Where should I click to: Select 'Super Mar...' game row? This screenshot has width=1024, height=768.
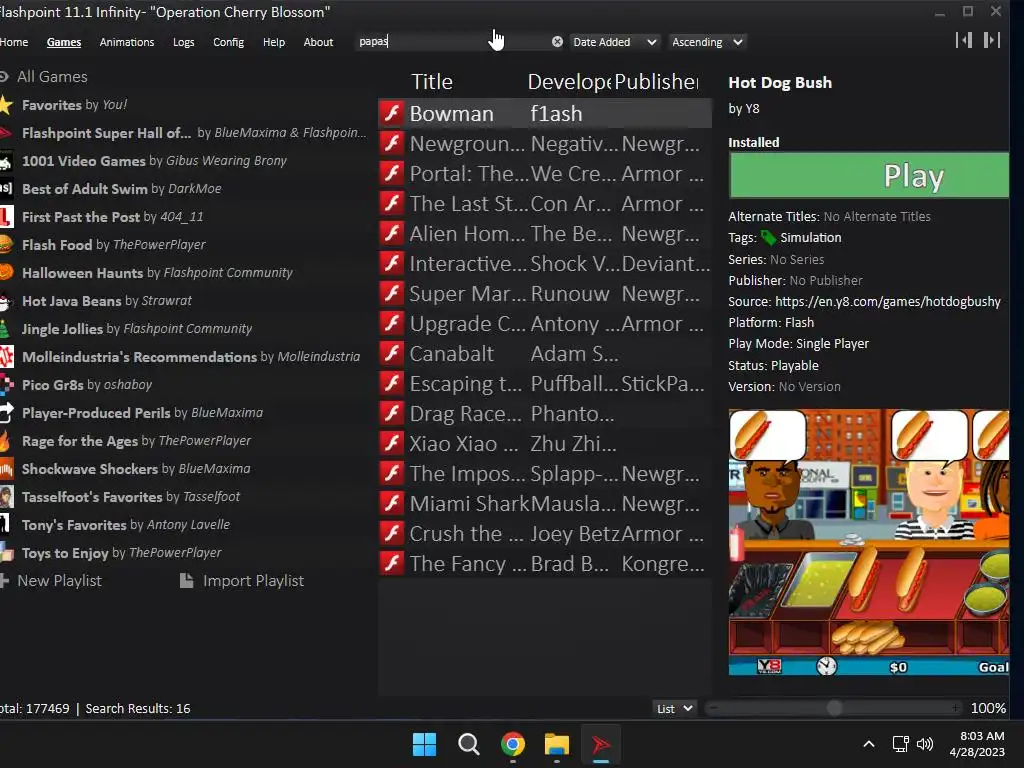(545, 293)
